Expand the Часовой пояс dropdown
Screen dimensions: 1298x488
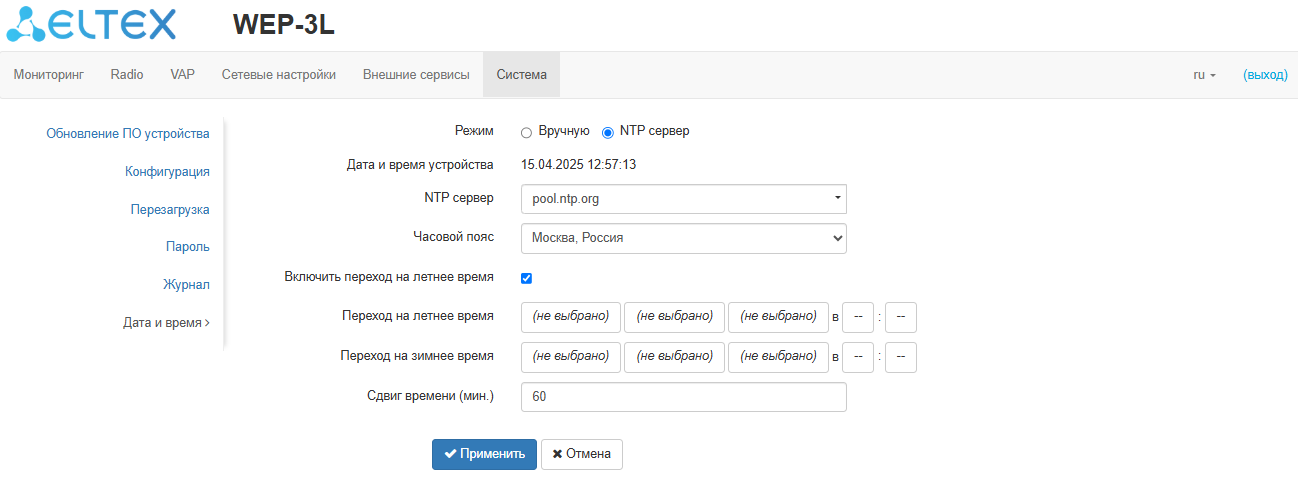click(x=683, y=239)
